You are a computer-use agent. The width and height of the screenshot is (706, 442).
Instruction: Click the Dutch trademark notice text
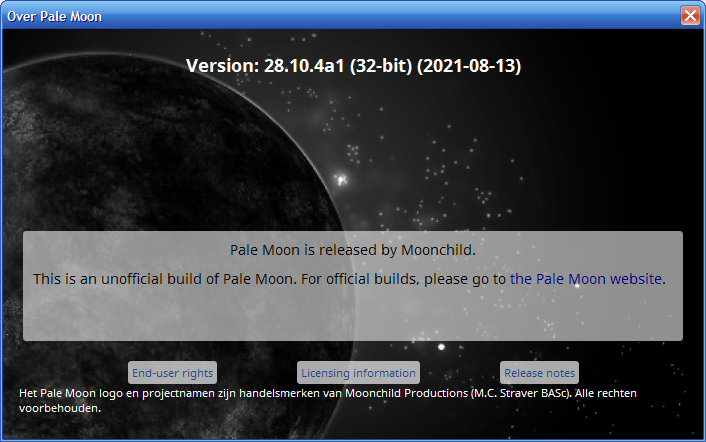click(x=328, y=401)
